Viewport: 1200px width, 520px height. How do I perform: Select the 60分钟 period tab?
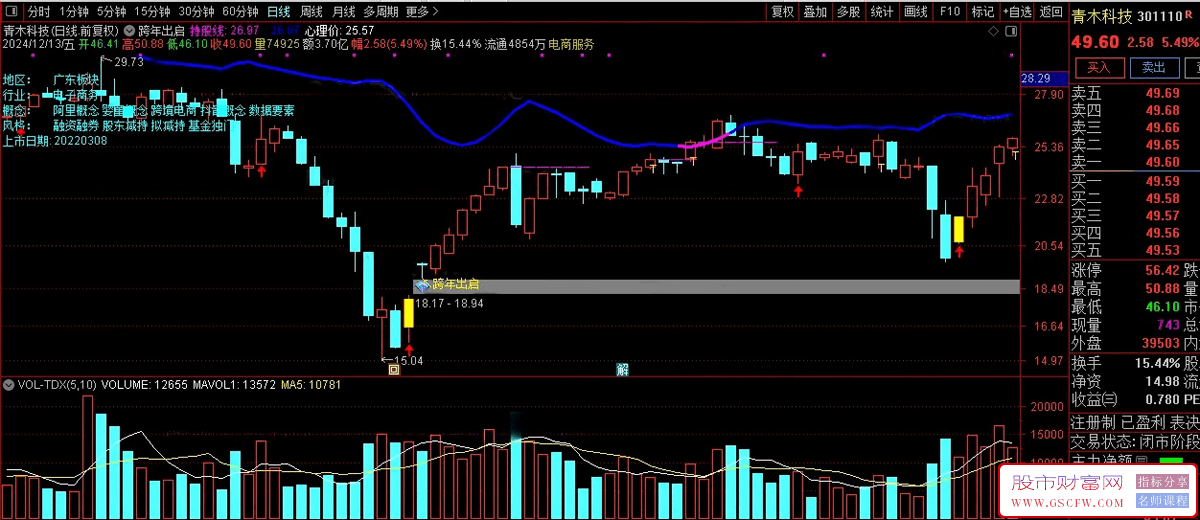pyautogui.click(x=240, y=12)
